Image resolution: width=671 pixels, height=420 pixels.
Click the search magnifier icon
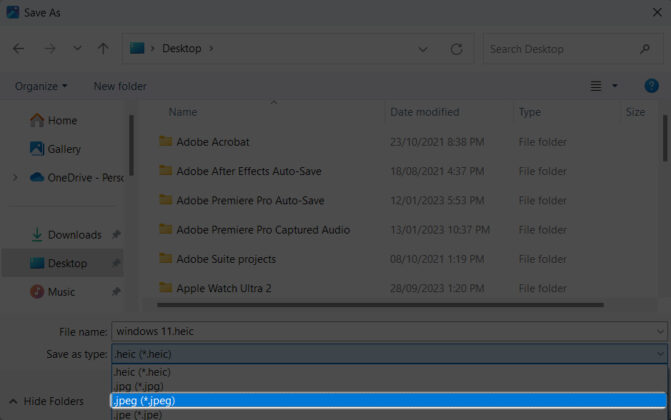(x=645, y=49)
